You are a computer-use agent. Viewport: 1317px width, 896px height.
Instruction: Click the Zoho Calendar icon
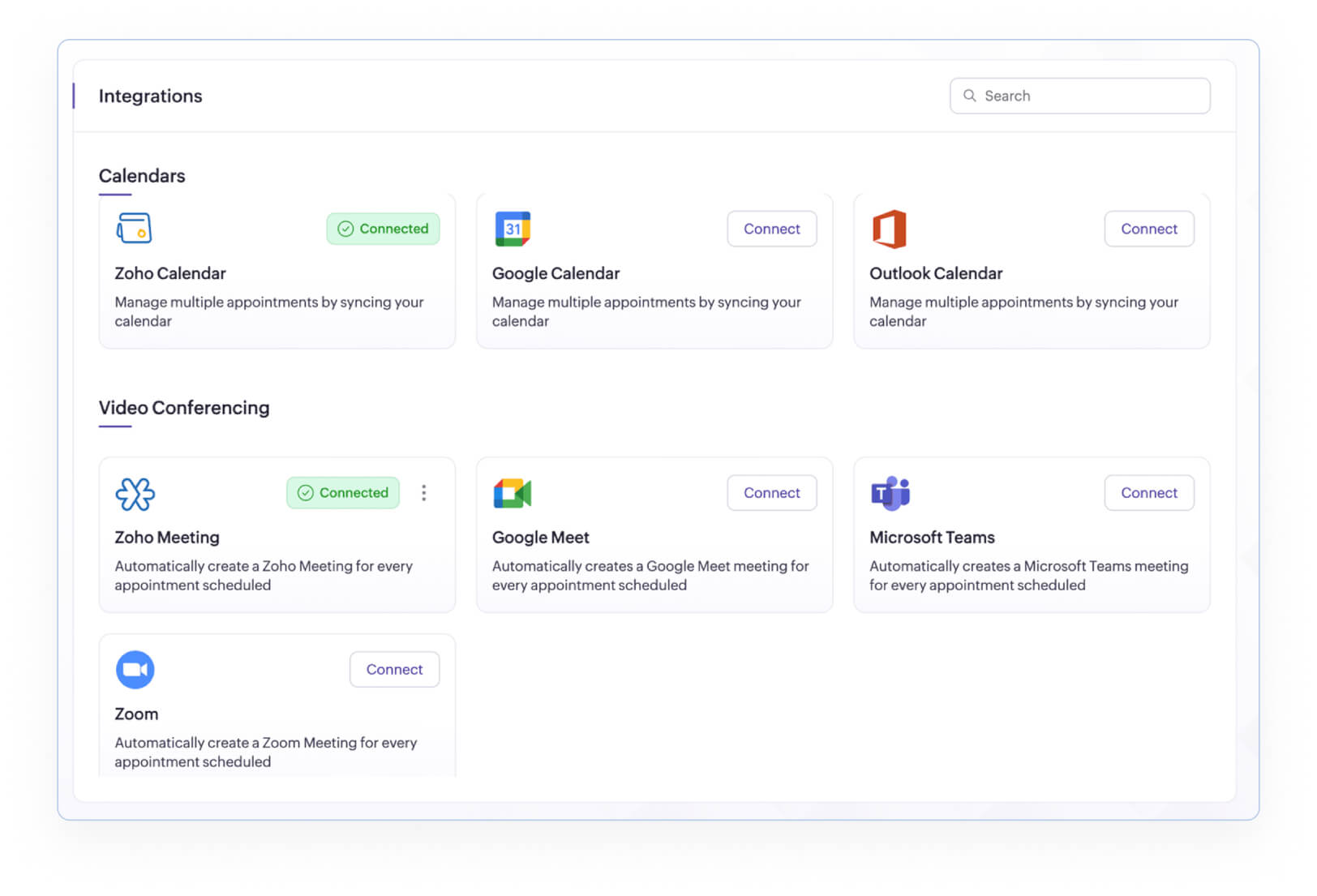click(134, 229)
